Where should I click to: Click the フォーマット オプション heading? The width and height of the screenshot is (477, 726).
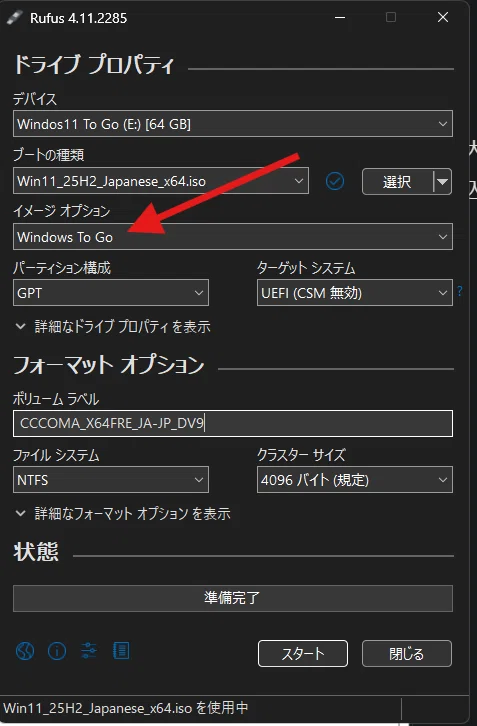coord(109,365)
